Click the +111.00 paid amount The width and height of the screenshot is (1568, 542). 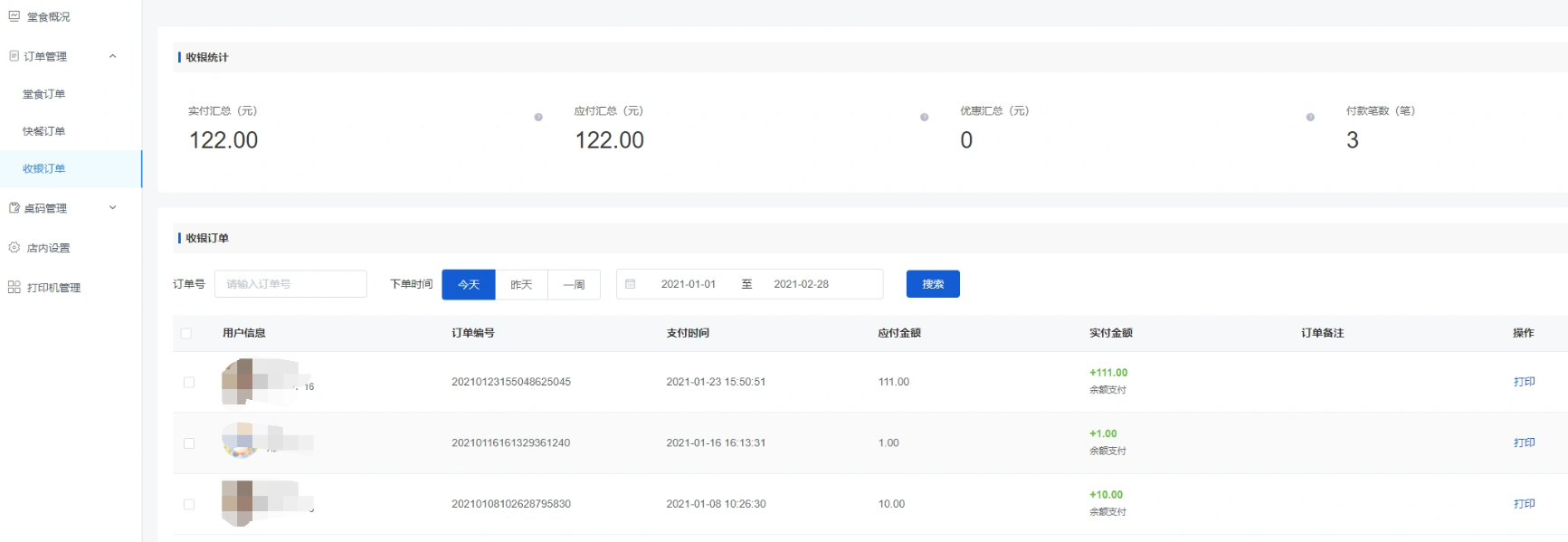(x=1108, y=373)
